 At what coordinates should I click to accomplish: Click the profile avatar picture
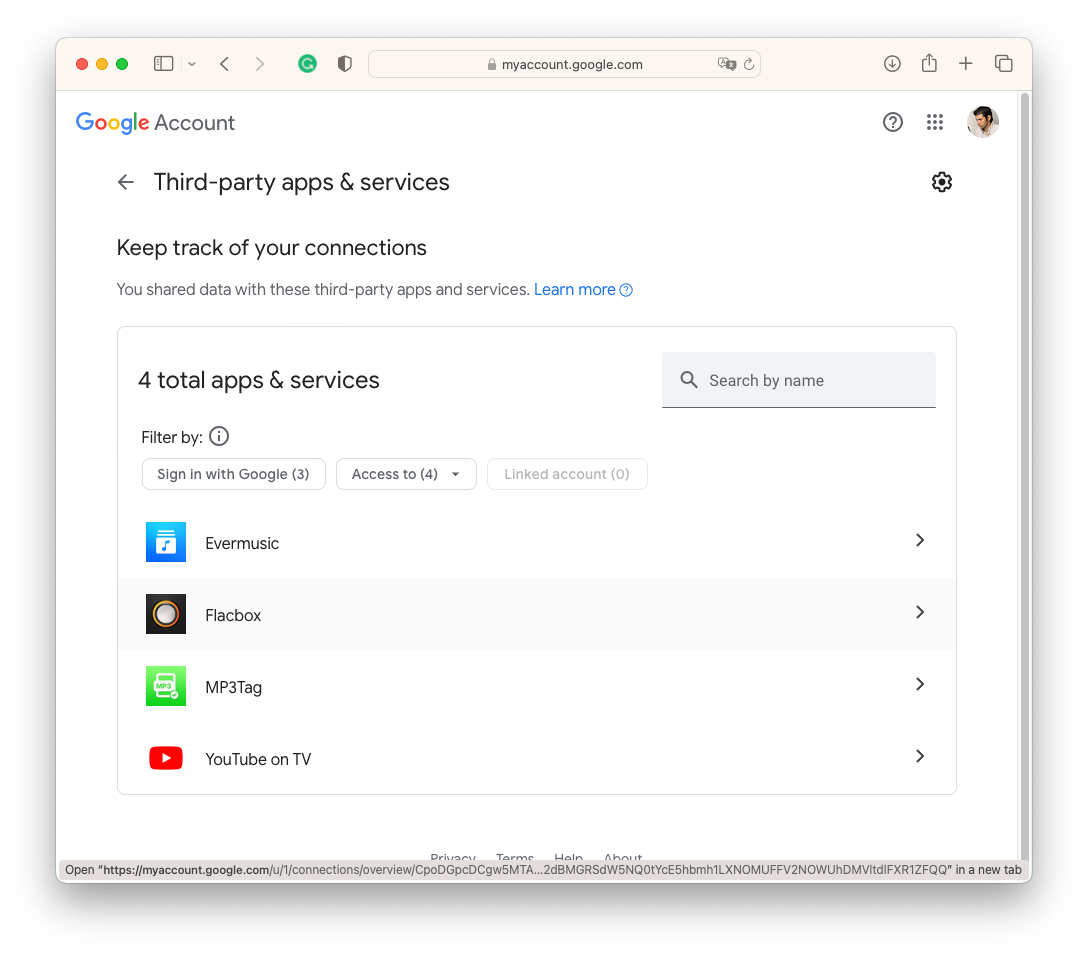[983, 122]
